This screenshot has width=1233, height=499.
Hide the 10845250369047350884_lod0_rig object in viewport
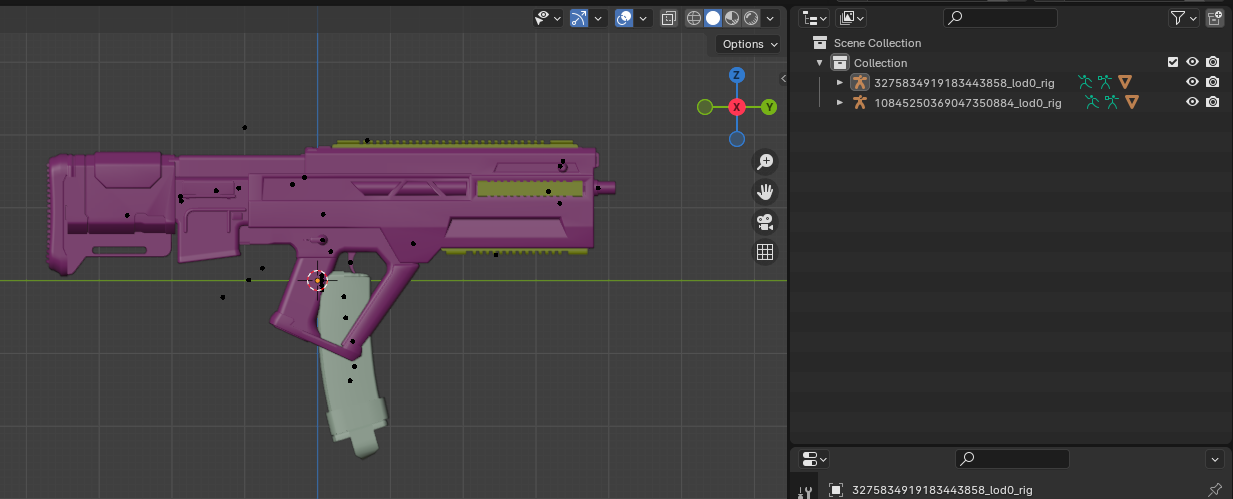coord(1192,102)
